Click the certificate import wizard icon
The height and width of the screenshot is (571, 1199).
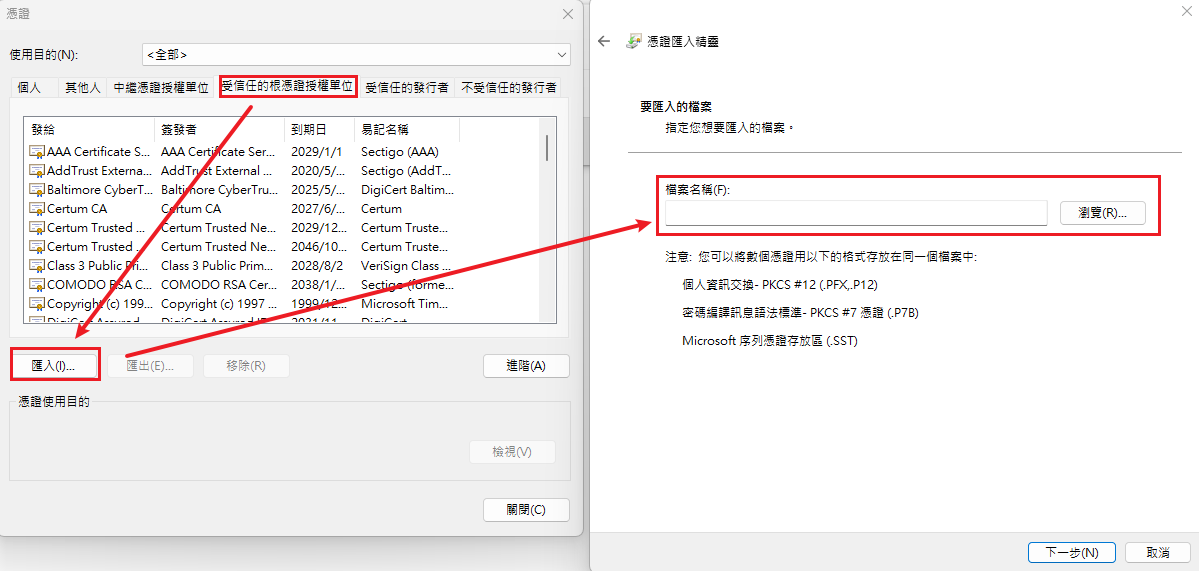pos(633,41)
